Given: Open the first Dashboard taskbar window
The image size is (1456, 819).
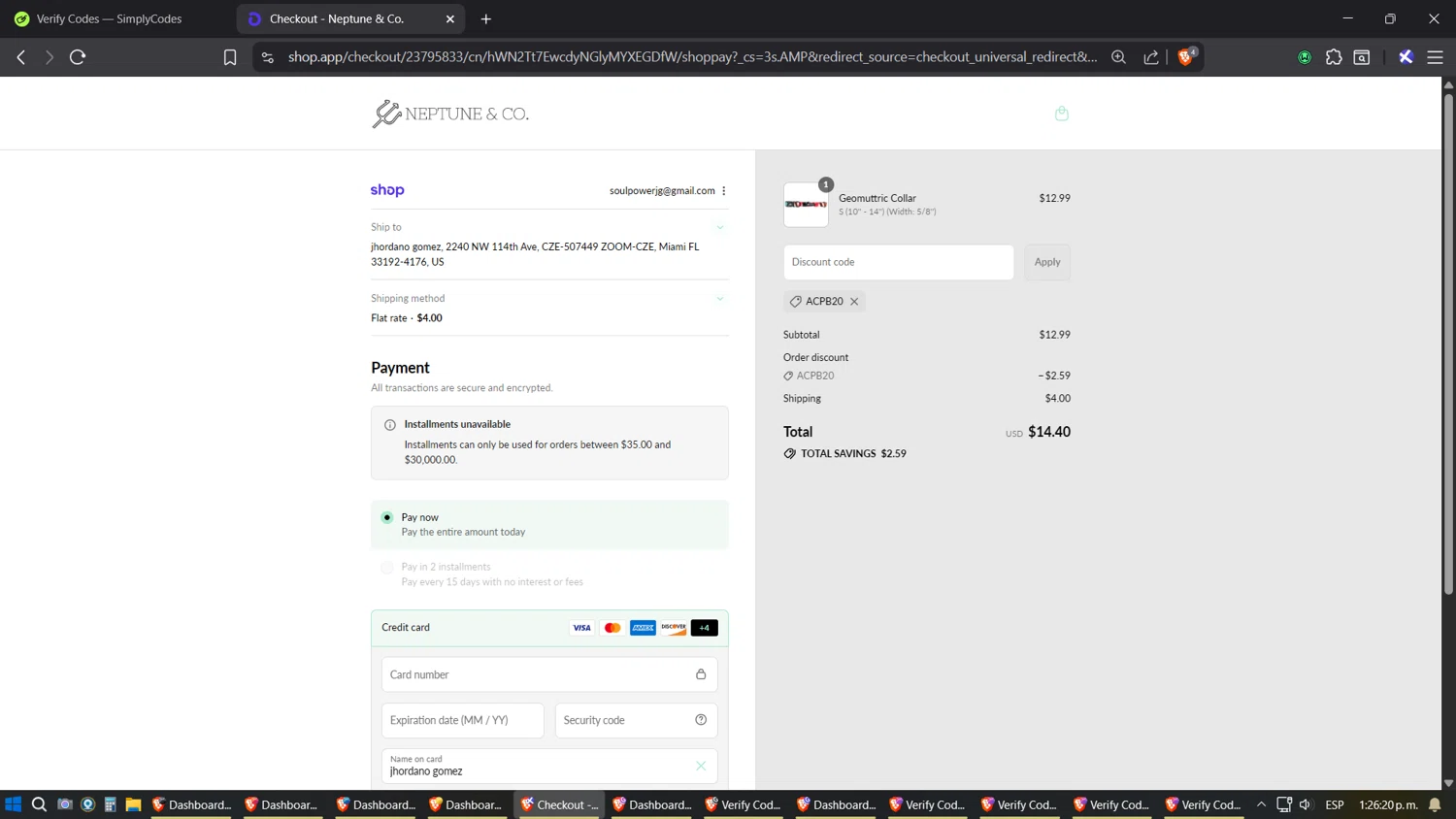Looking at the screenshot, I should click(x=192, y=804).
